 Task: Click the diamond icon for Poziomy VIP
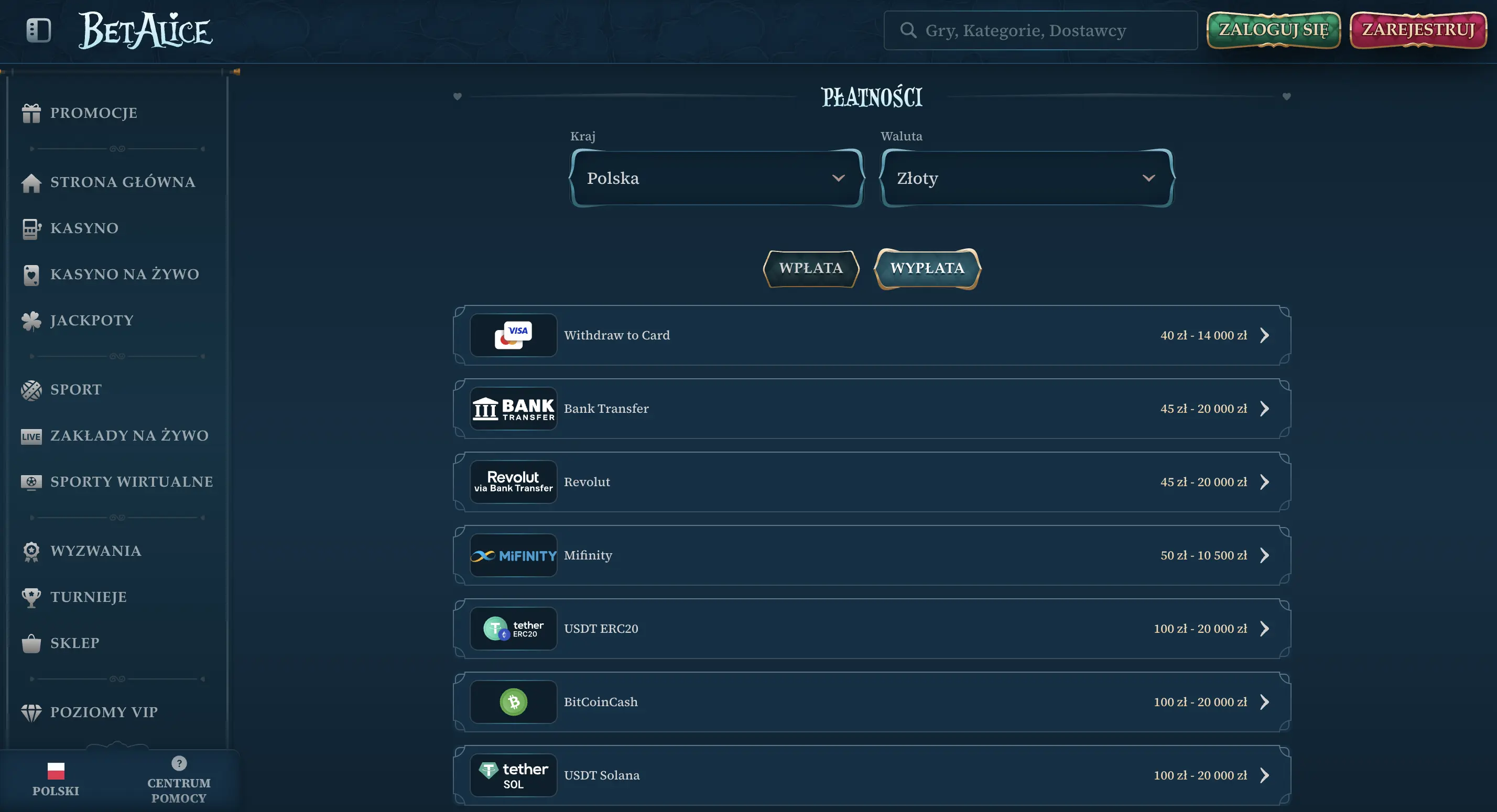pyautogui.click(x=31, y=712)
